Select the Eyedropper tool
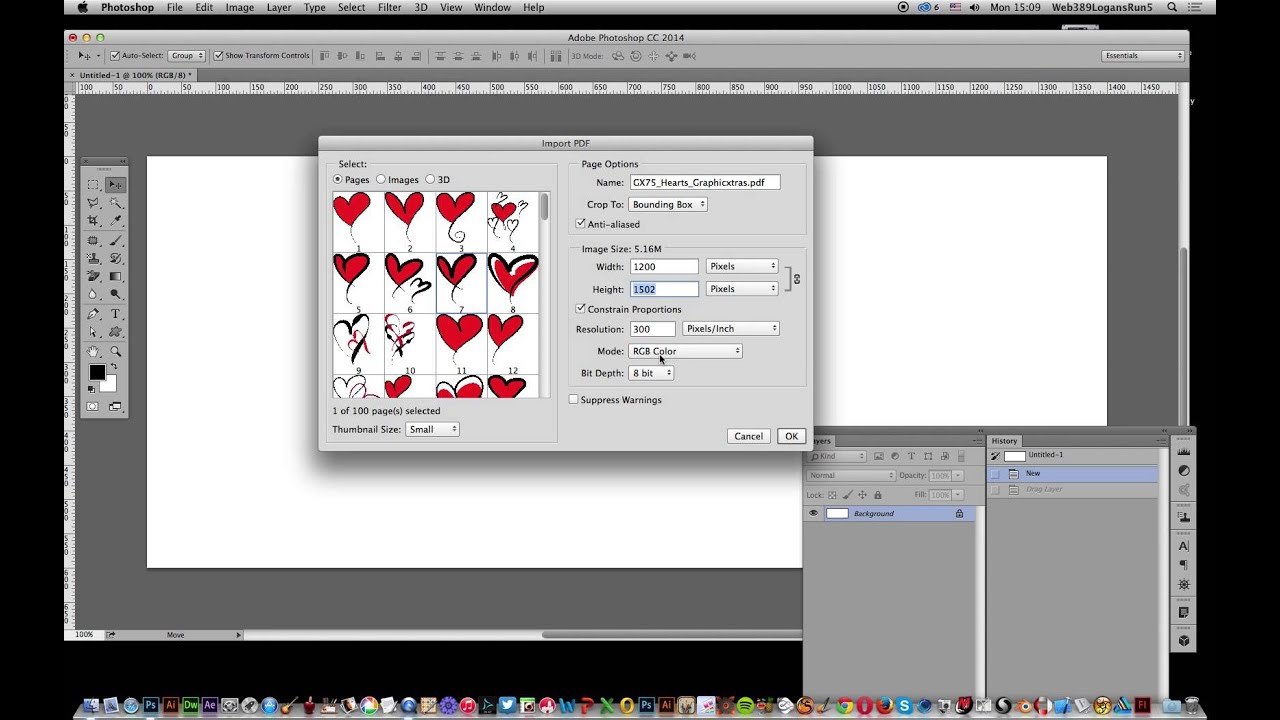Screen dimensions: 1280x720 click(x=116, y=220)
